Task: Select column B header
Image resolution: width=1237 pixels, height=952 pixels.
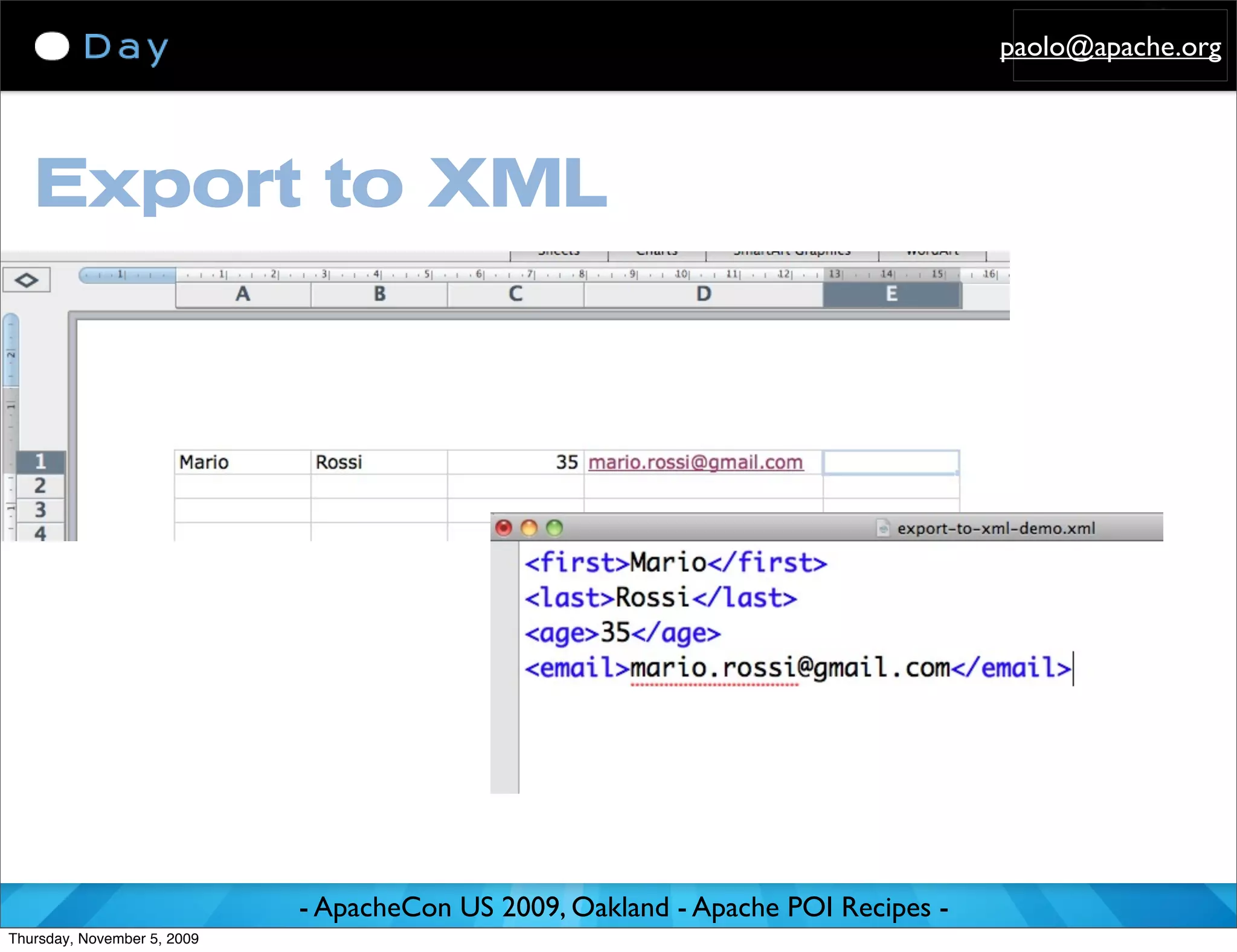Action: [x=379, y=294]
